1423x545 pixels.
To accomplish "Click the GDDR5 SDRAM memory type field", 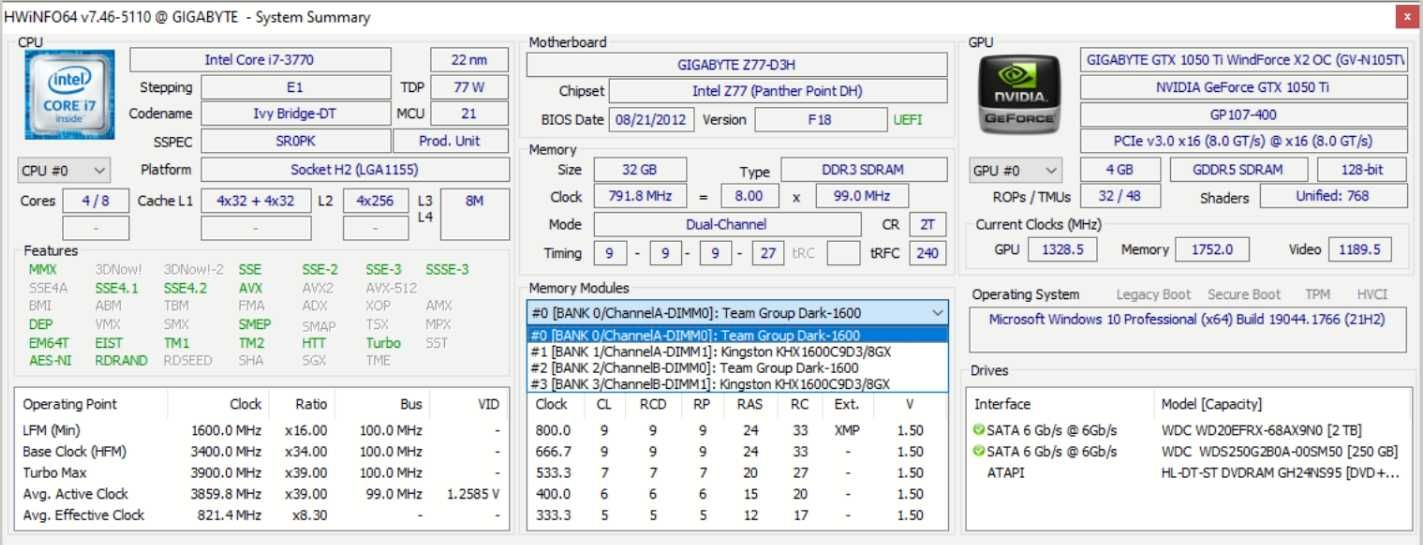I will [1240, 170].
